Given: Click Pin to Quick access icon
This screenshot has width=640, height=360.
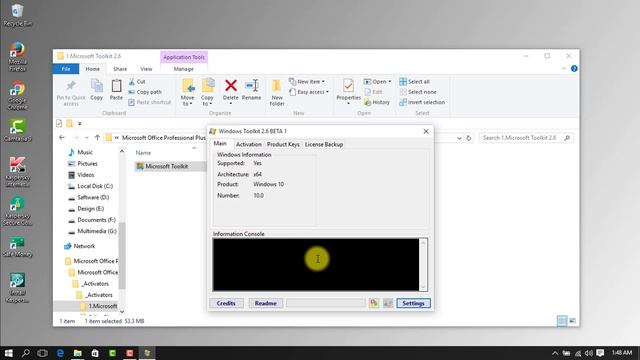Looking at the screenshot, I should (71, 92).
